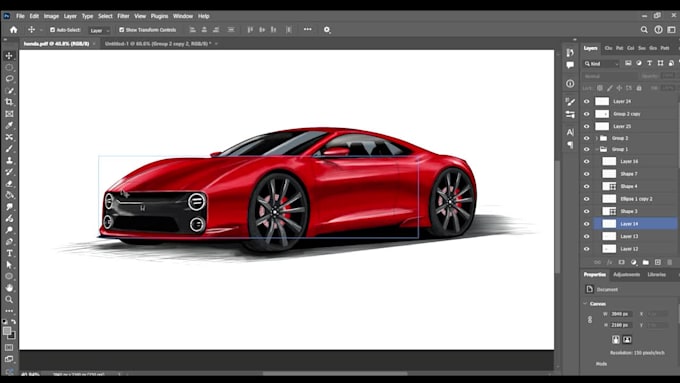Open the Search magnifier at top right
The image size is (680, 383).
point(644,29)
